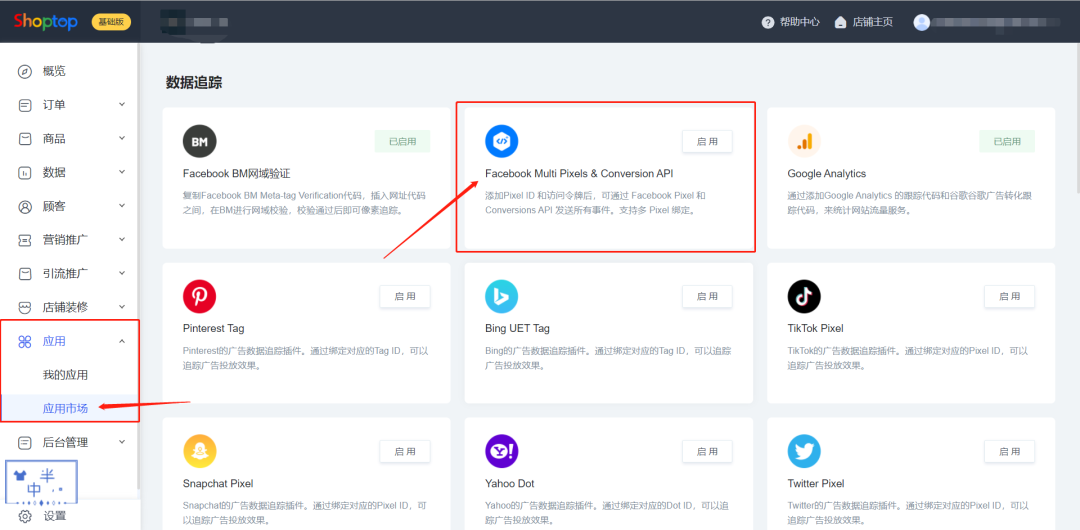
Task: Enable the Snapchat Pixel app
Action: (x=405, y=451)
